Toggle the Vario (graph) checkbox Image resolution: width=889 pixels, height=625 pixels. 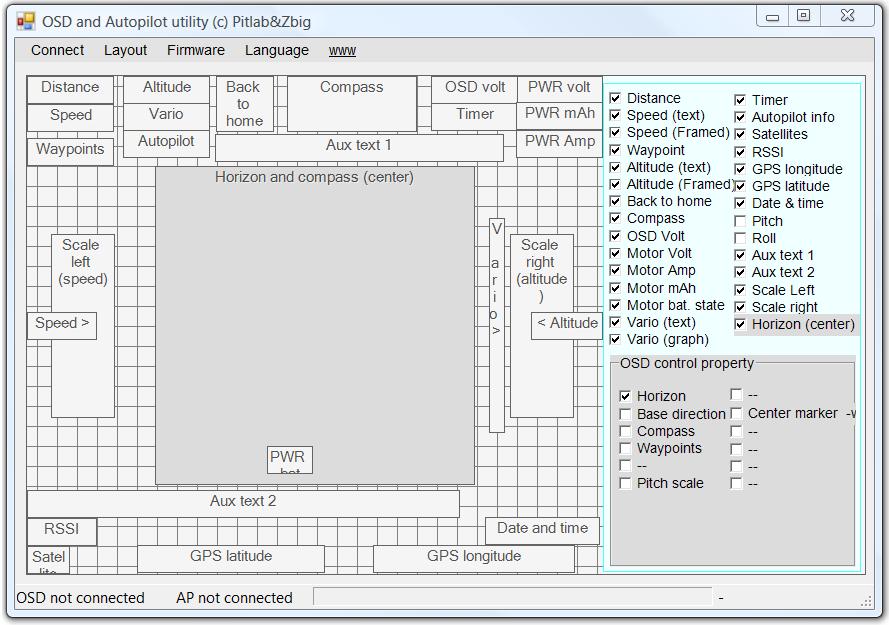click(615, 339)
